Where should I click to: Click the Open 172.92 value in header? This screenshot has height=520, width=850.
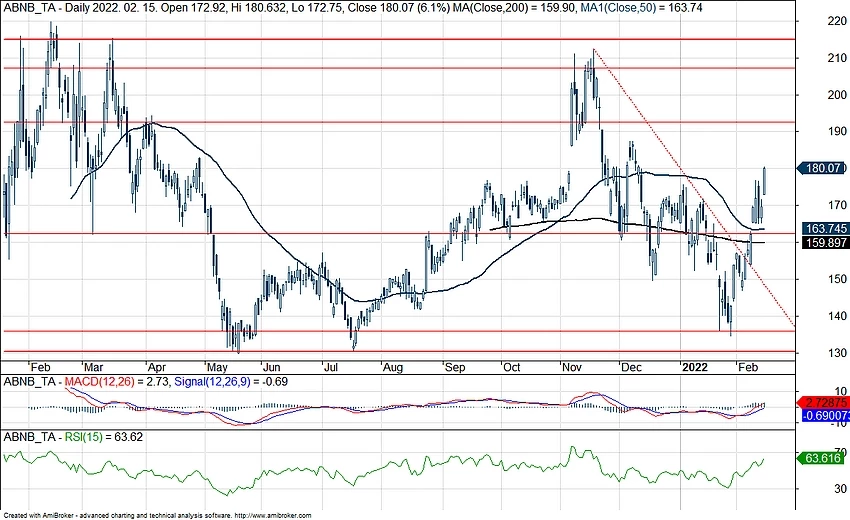(195, 8)
